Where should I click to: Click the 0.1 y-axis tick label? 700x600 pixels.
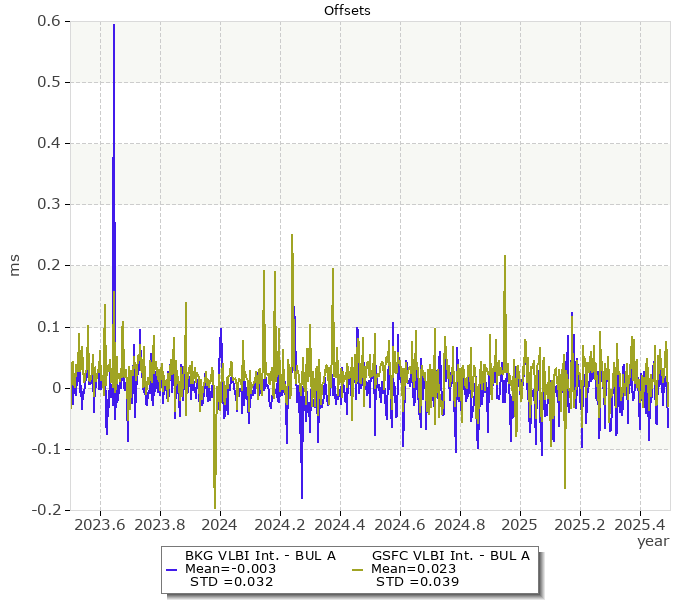click(x=49, y=327)
